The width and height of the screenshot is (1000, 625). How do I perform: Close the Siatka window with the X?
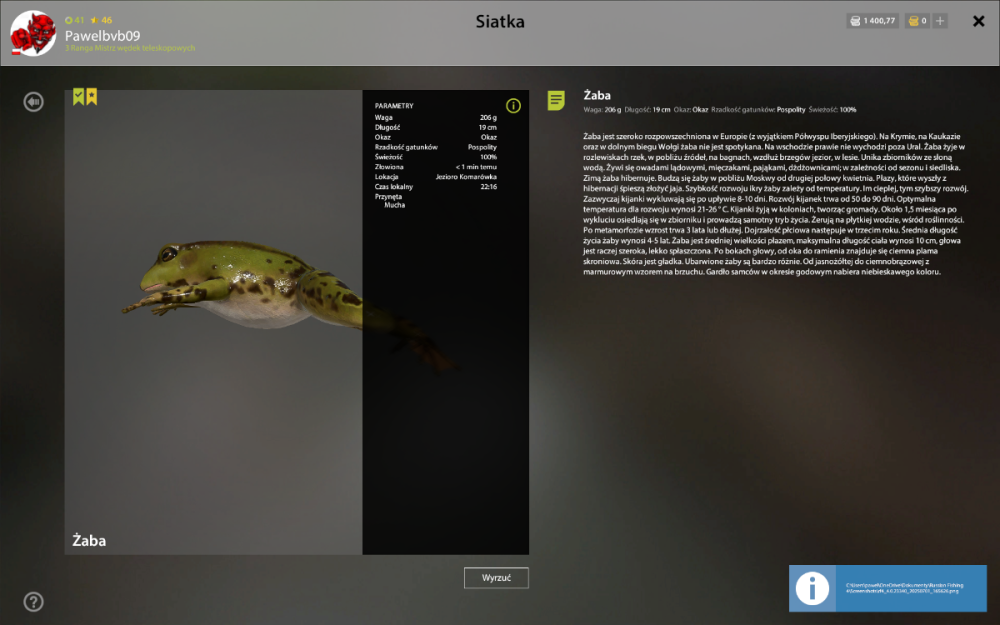pos(979,21)
